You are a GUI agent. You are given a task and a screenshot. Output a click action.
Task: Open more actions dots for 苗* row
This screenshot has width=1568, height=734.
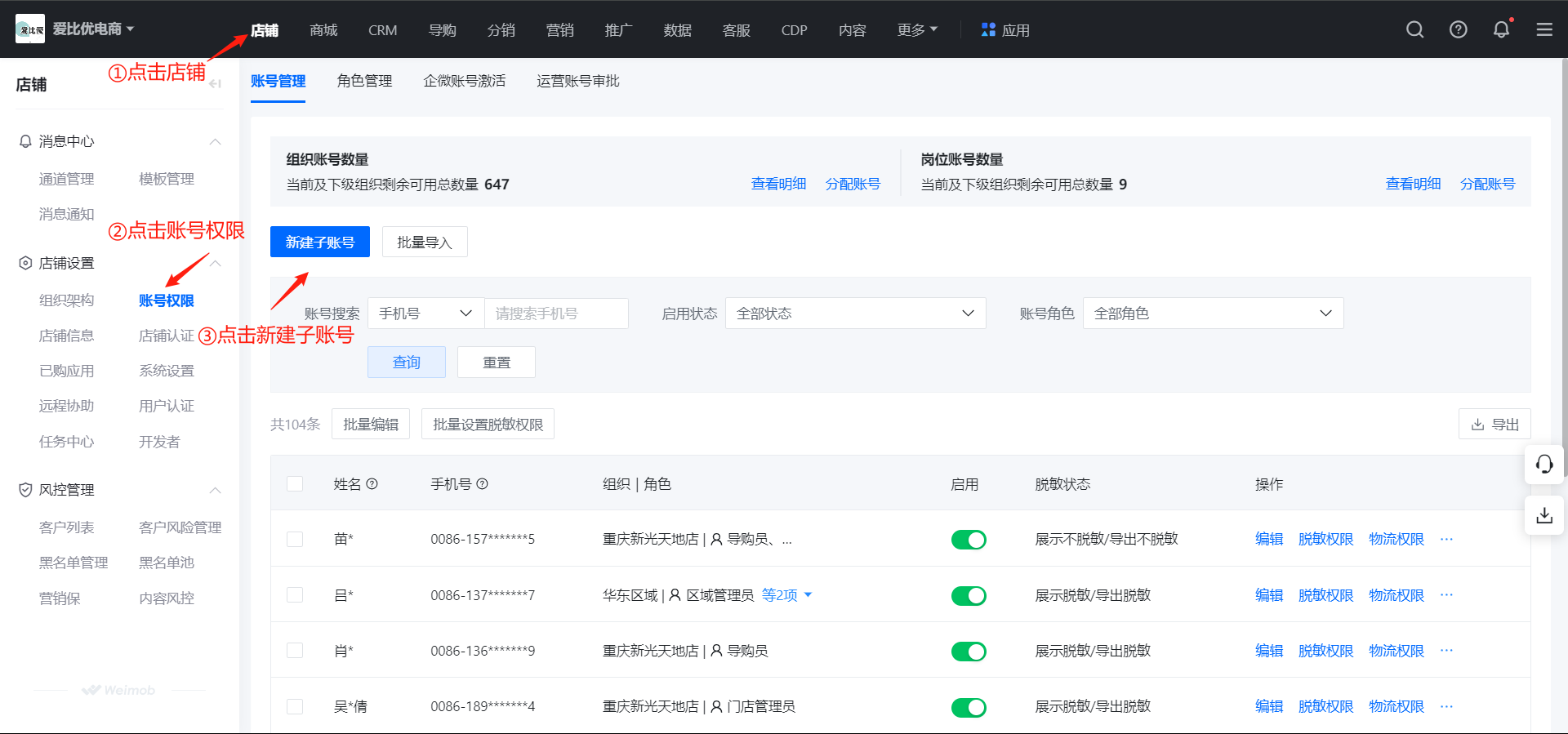coord(1447,539)
